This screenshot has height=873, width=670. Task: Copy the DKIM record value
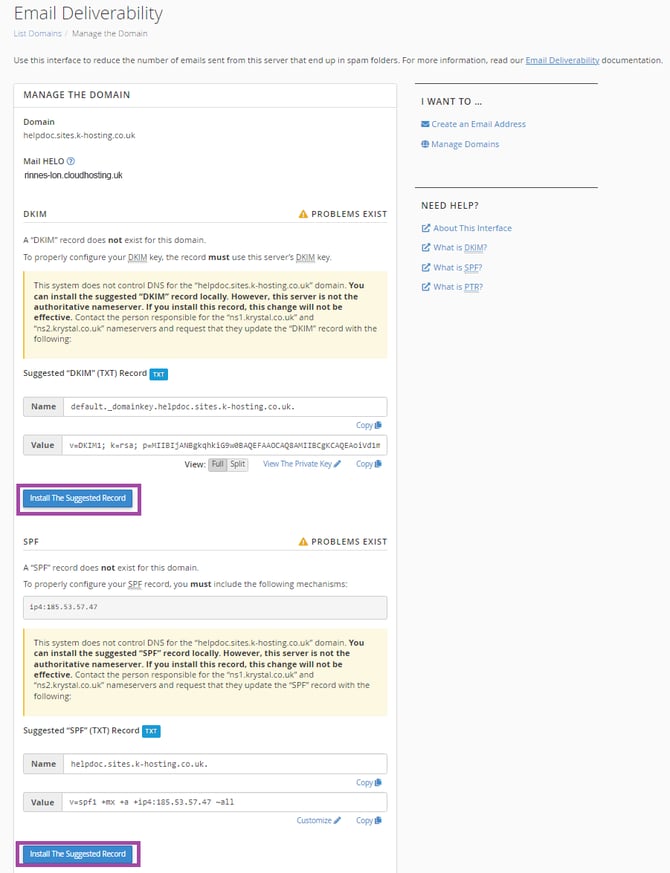click(369, 464)
